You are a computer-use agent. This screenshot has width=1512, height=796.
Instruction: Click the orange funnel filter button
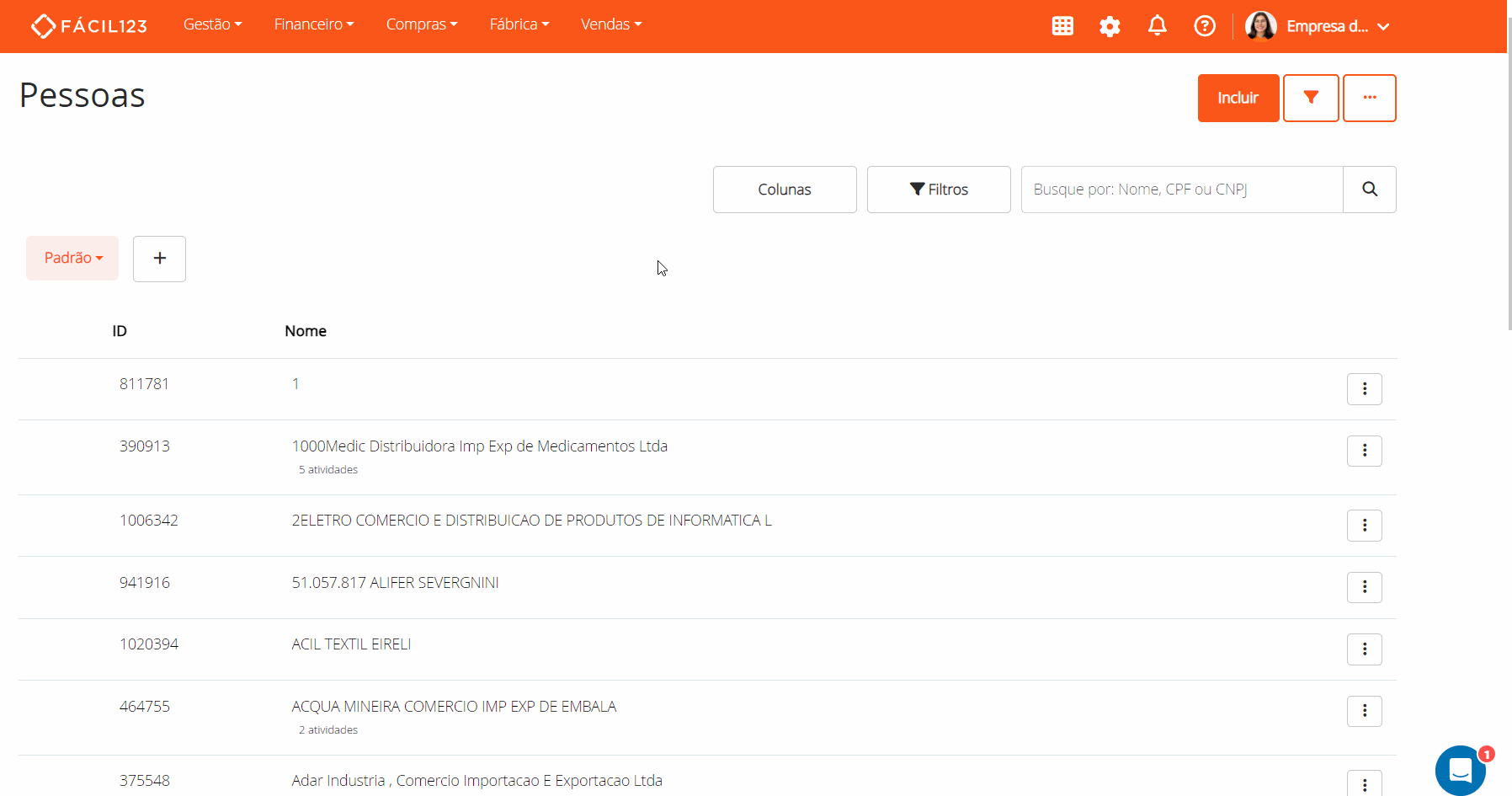1311,98
